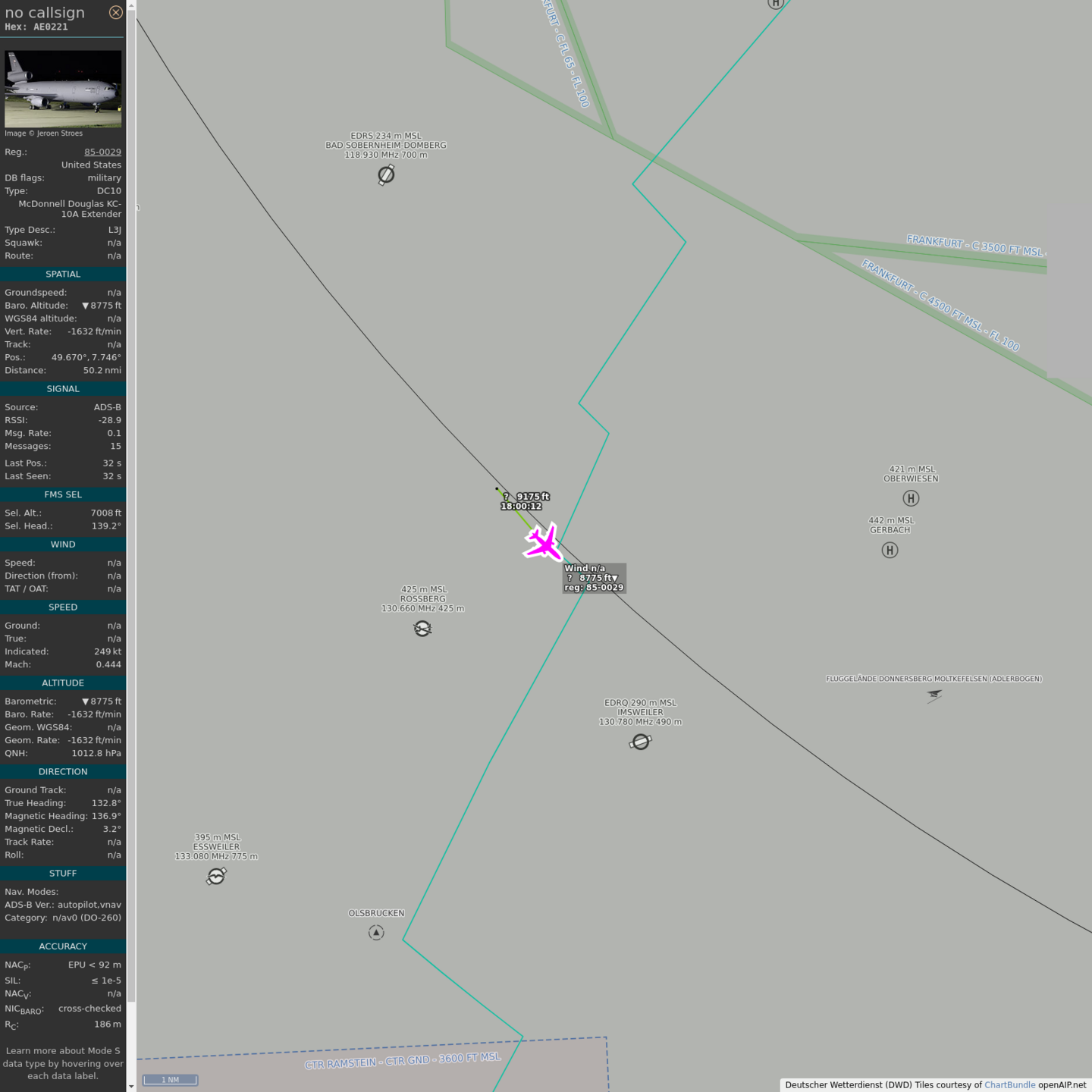Click the sidebar scrollbar down arrow
This screenshot has width=1092, height=1092.
(131, 1086)
